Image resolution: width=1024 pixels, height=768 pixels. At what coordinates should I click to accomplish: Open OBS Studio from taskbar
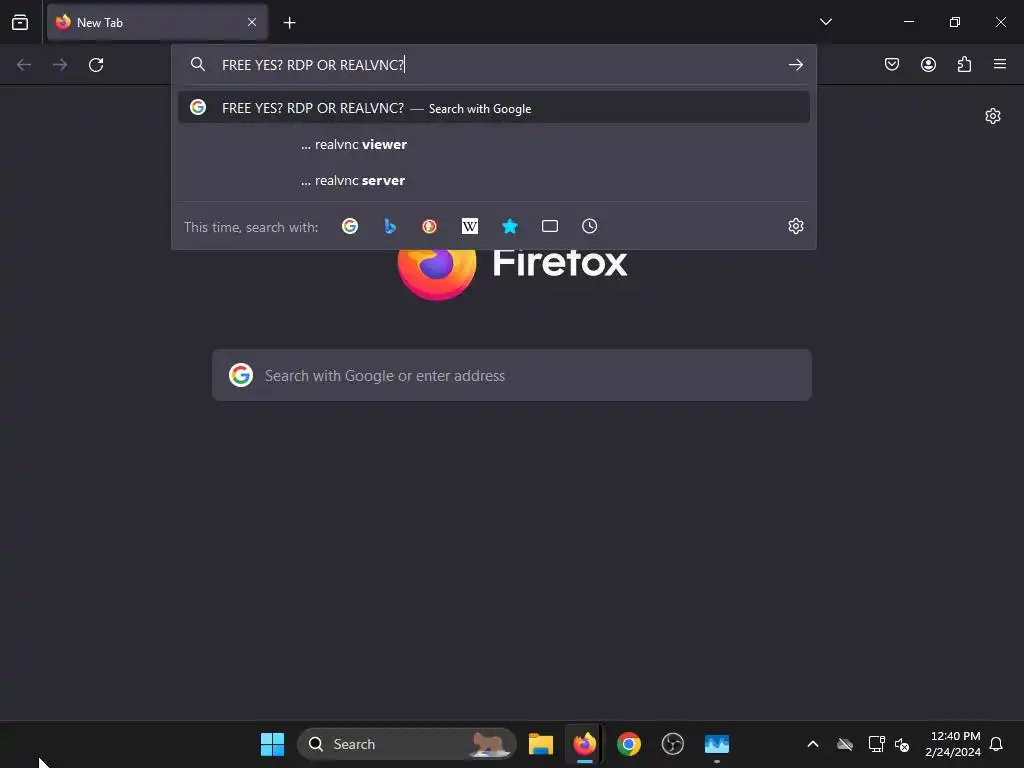(673, 744)
